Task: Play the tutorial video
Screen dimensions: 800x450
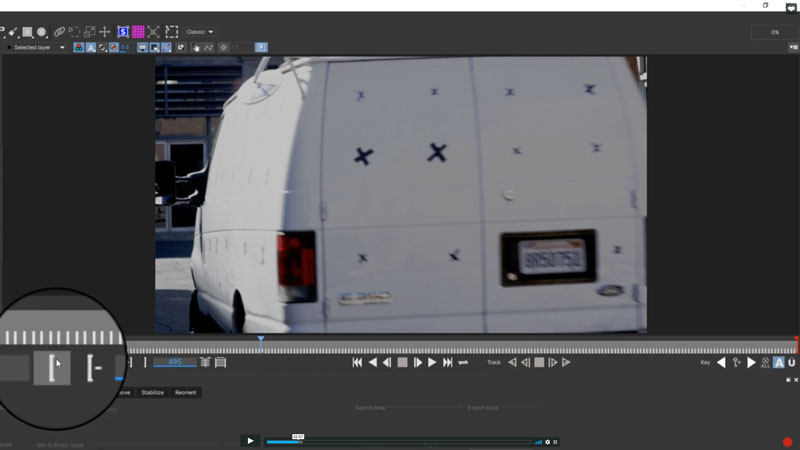Action: point(250,441)
